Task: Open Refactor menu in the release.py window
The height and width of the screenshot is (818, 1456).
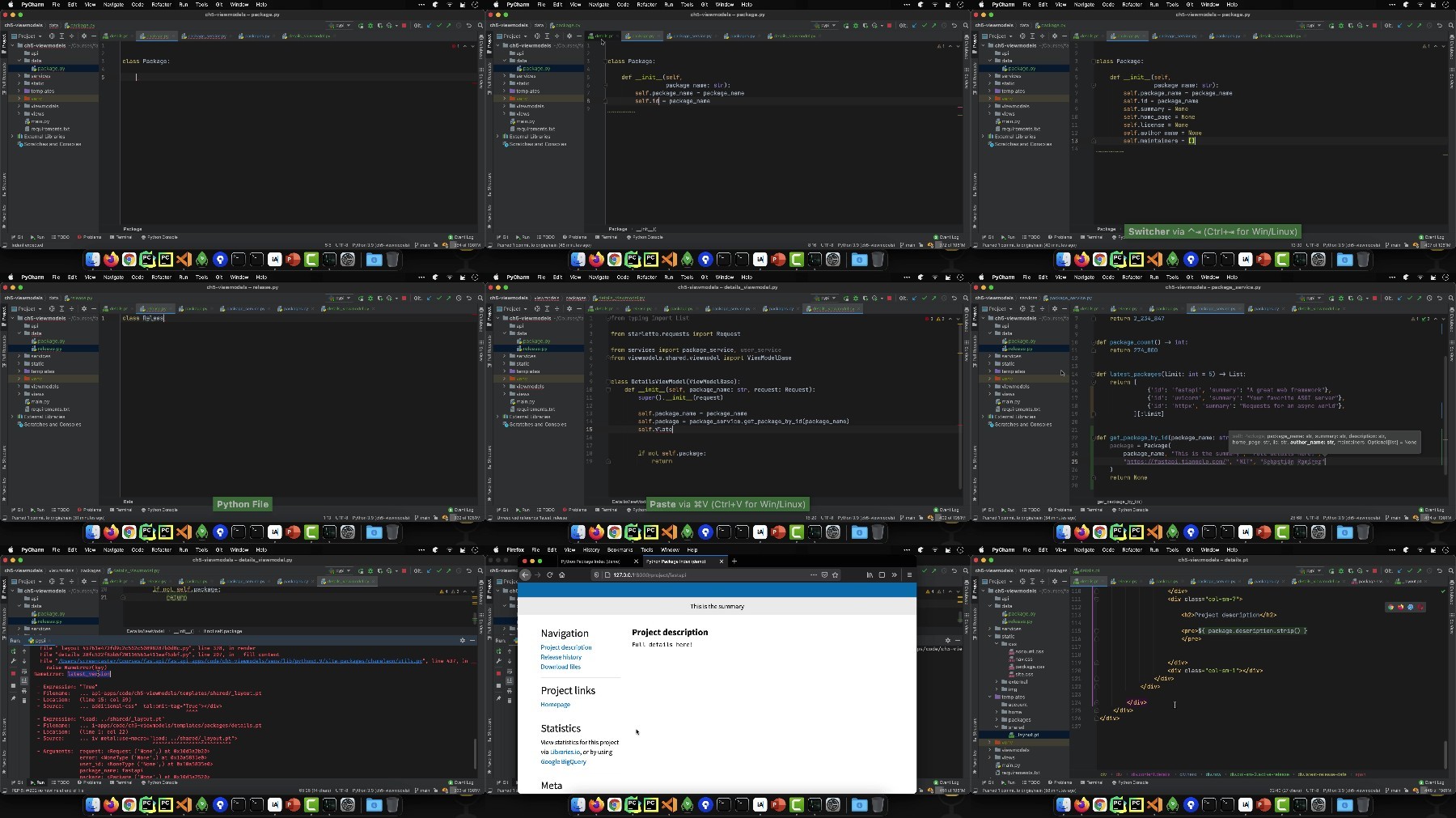Action: point(162,277)
